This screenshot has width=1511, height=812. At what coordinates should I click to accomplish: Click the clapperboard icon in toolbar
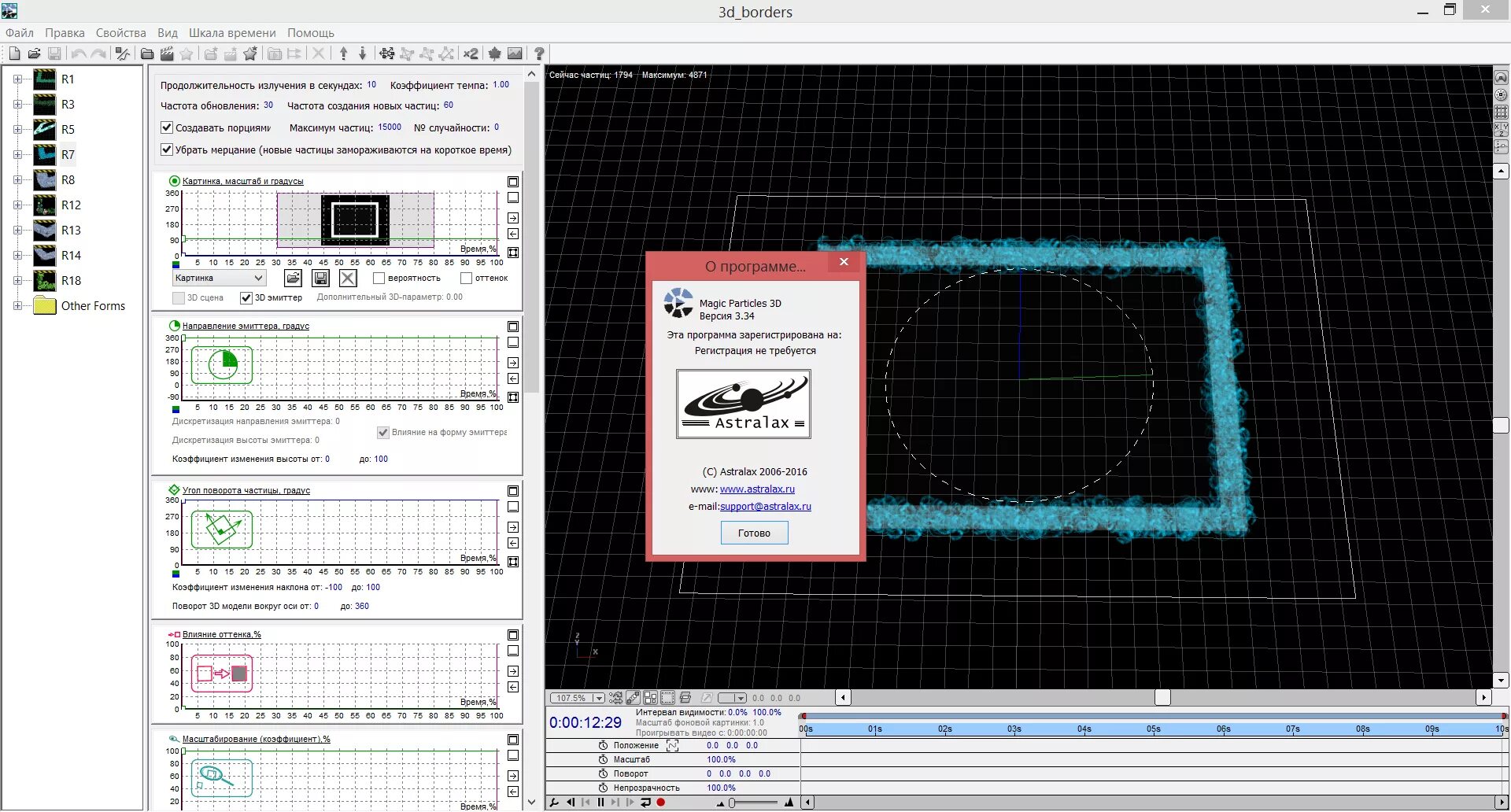[167, 54]
